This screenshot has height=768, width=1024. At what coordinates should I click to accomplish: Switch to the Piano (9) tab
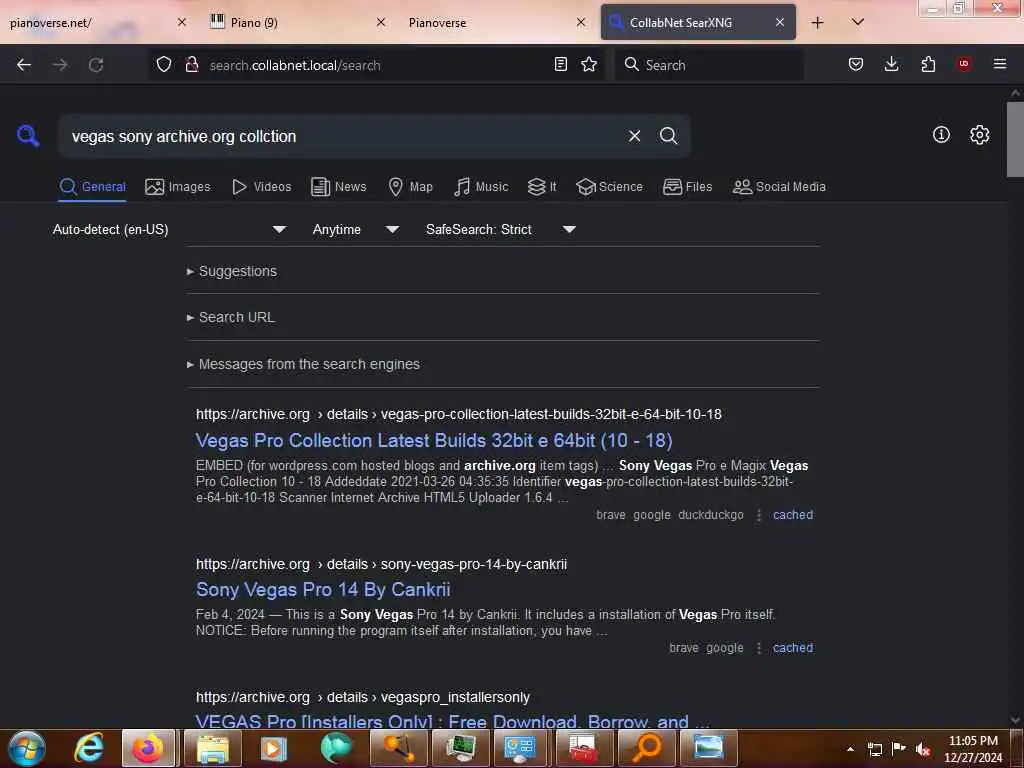click(298, 23)
